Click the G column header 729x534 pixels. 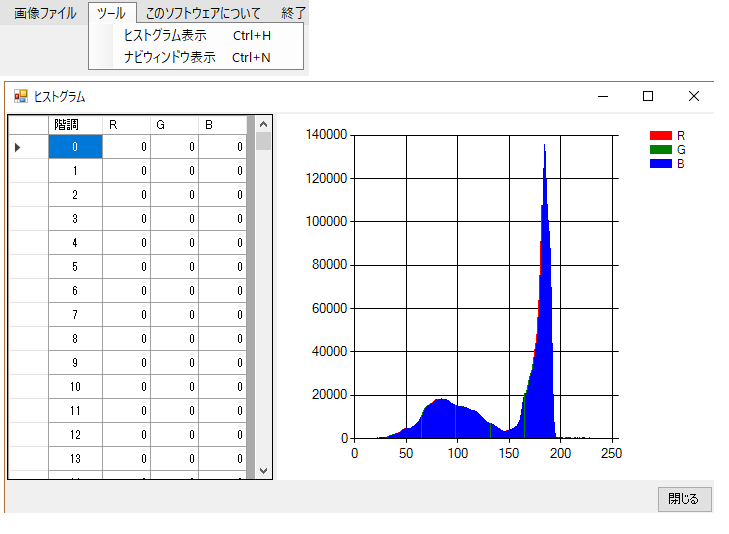[x=174, y=124]
